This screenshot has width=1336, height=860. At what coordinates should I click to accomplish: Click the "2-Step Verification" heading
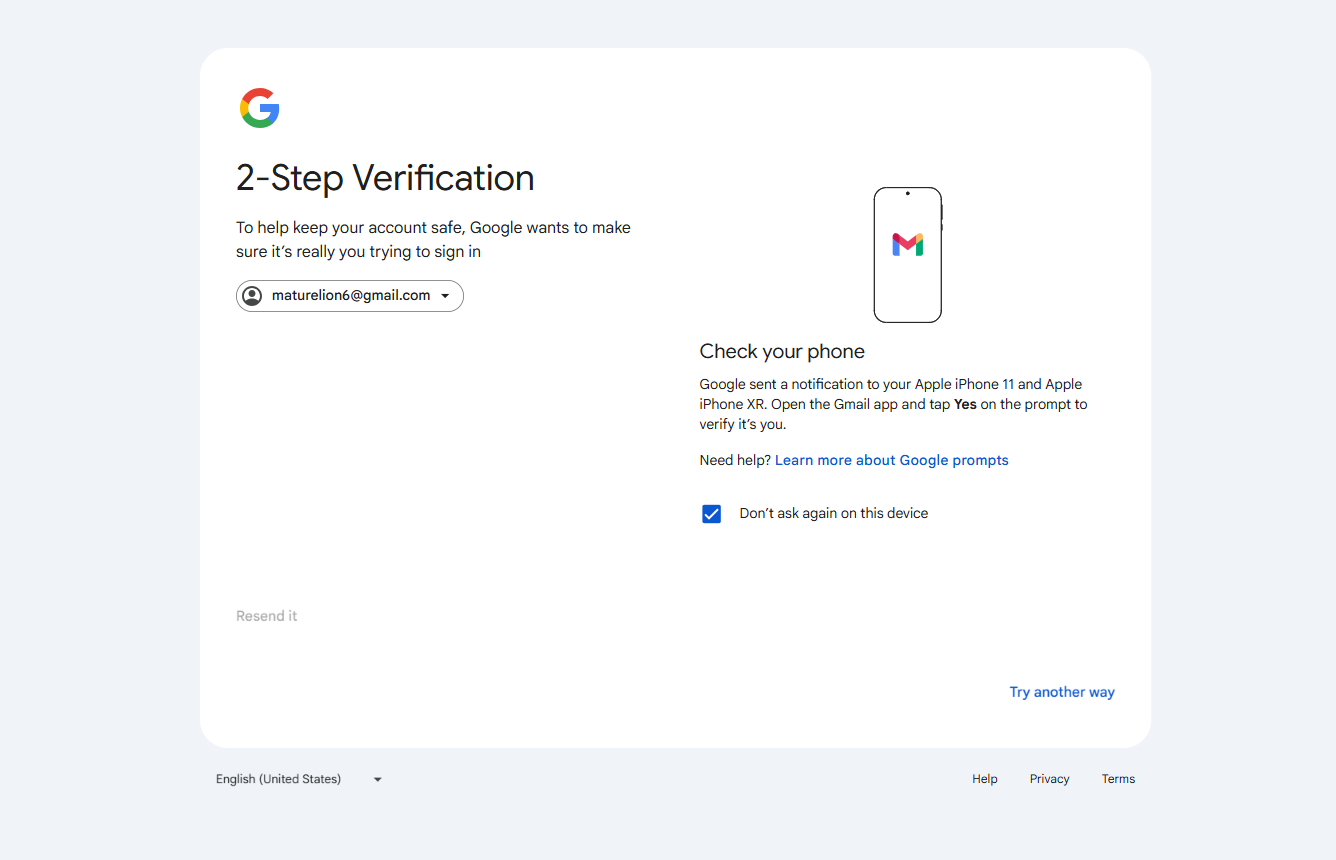(385, 178)
